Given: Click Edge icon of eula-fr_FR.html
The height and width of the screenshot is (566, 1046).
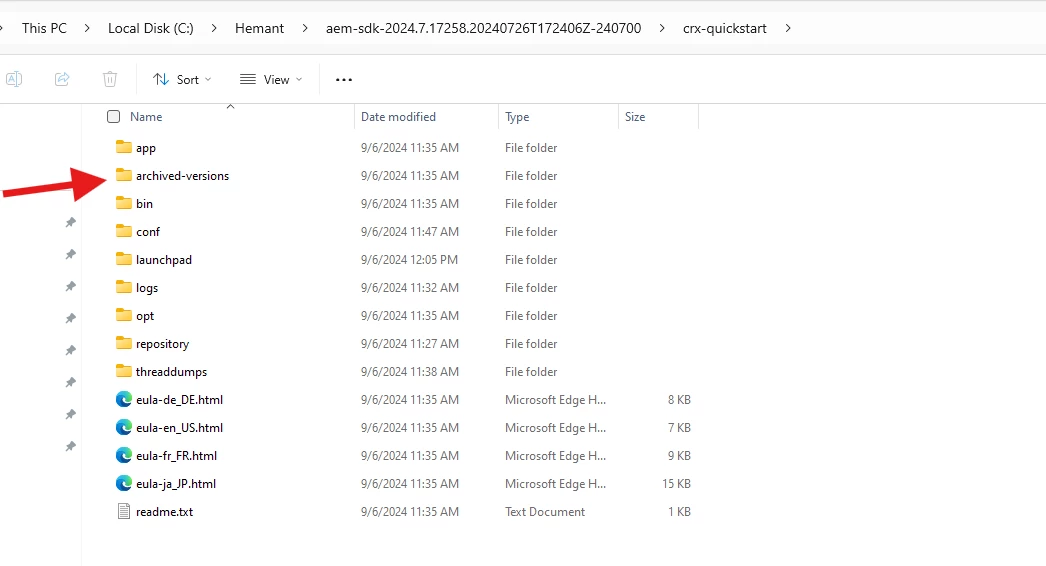Looking at the screenshot, I should (x=123, y=455).
